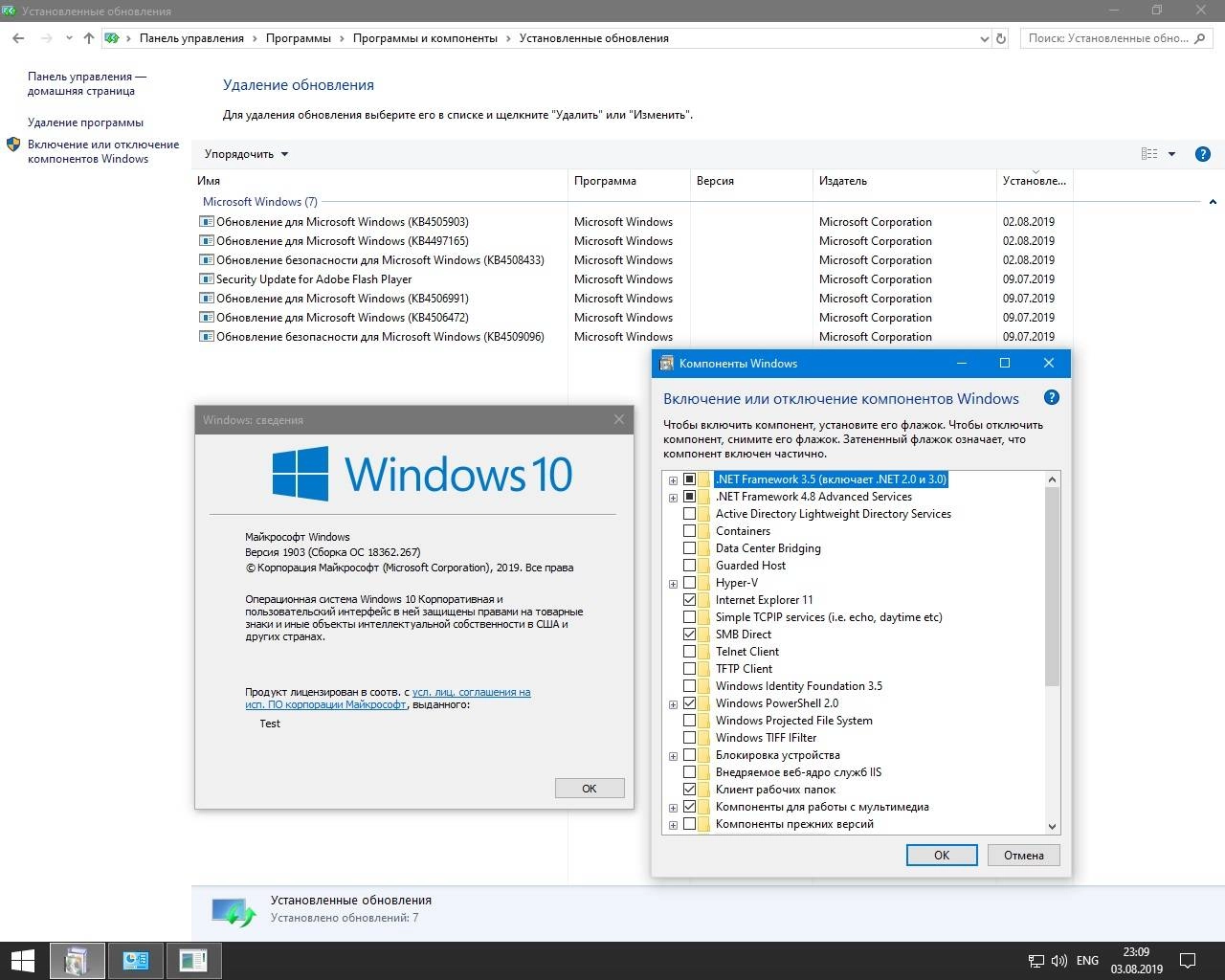Enable the Hyper-V checkbox
This screenshot has height=980, width=1225.
(x=689, y=582)
